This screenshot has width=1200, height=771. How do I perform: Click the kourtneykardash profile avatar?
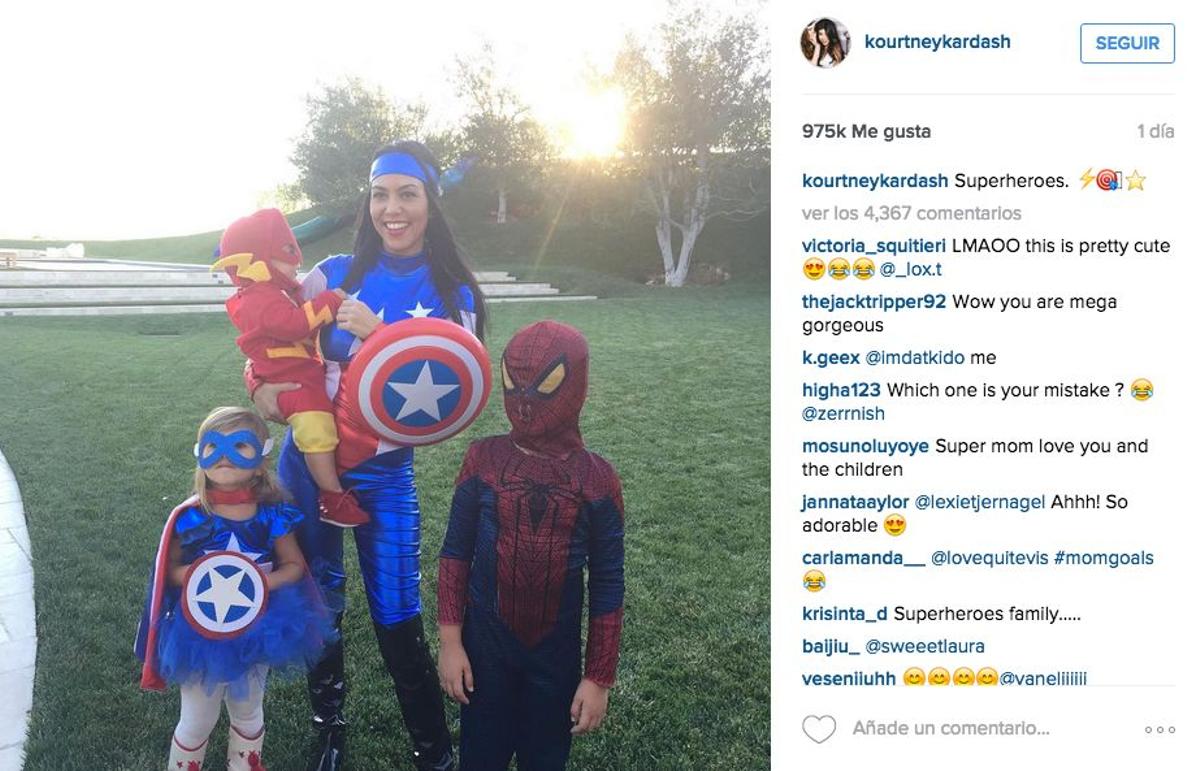coord(825,43)
